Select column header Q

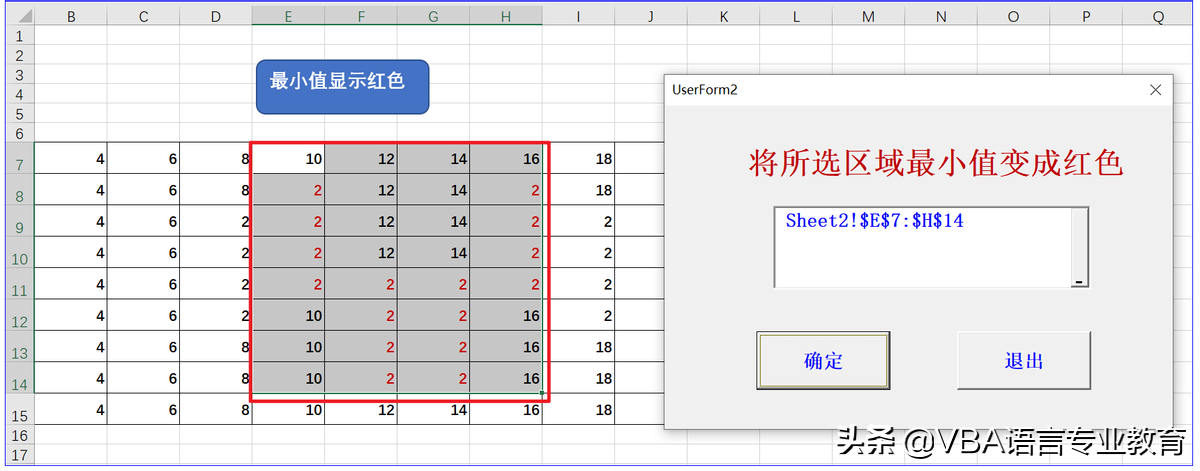coord(1158,16)
